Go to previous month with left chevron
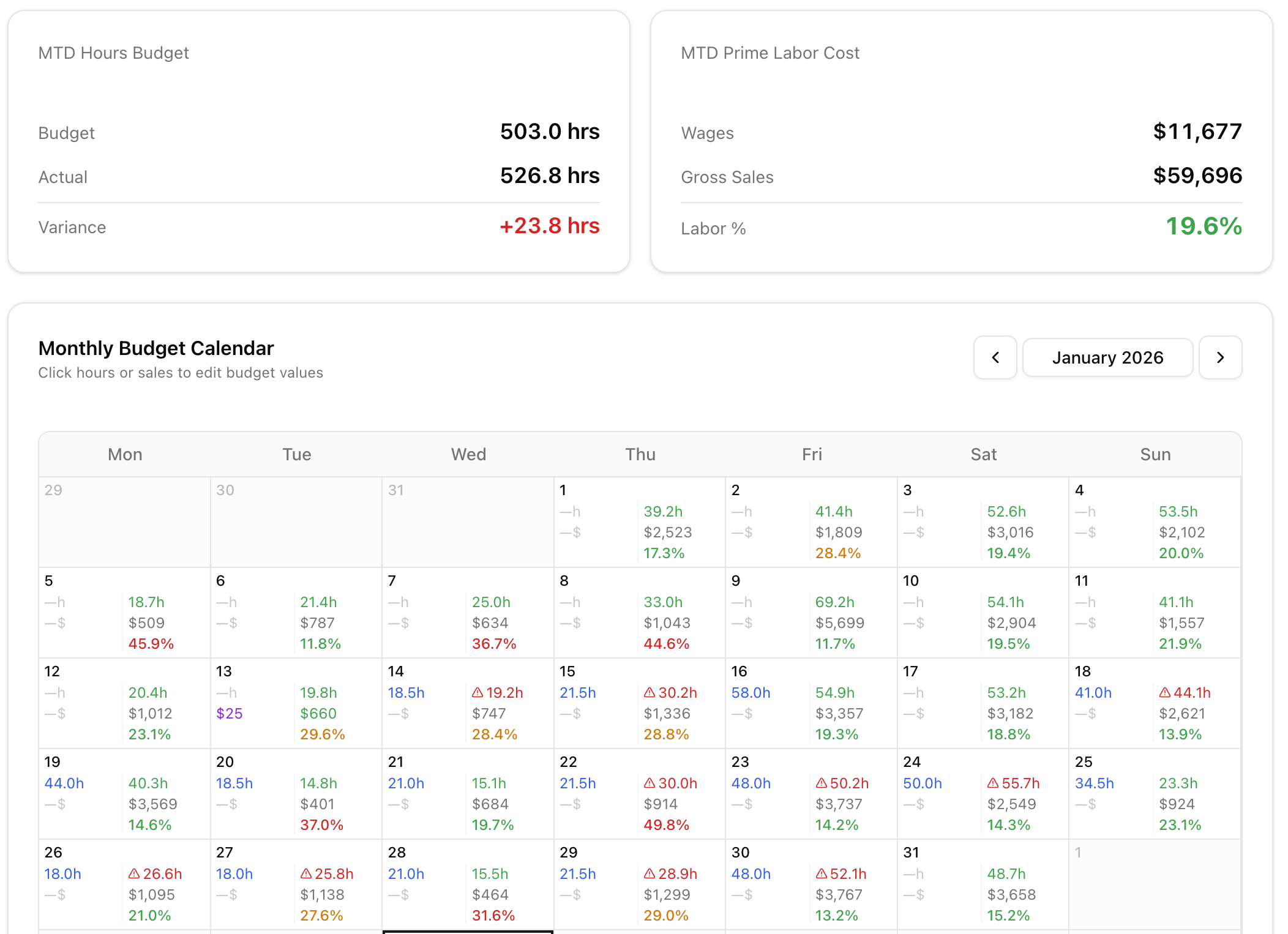The width and height of the screenshot is (1288, 934). [x=995, y=357]
